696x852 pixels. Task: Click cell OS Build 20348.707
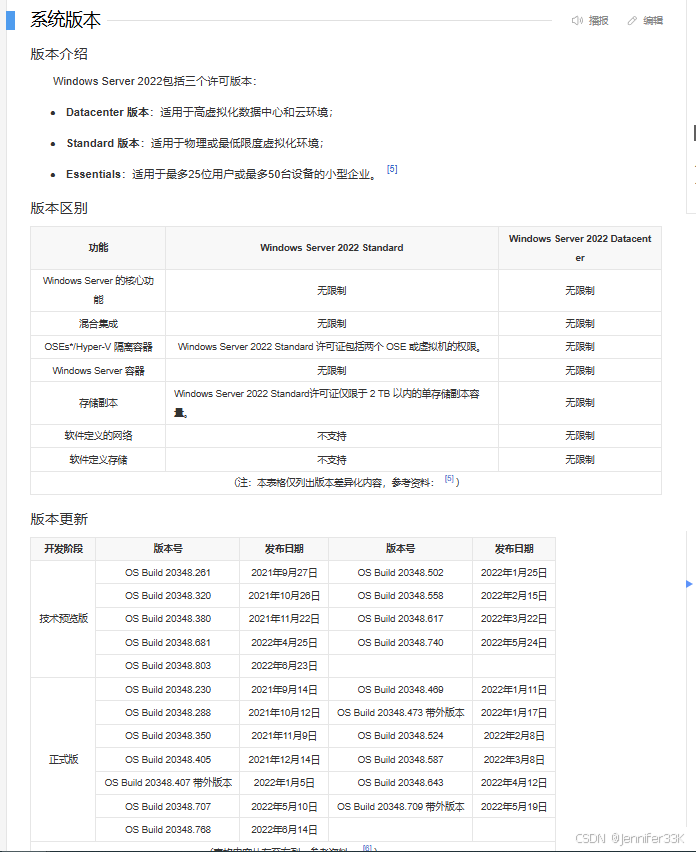pyautogui.click(x=168, y=807)
